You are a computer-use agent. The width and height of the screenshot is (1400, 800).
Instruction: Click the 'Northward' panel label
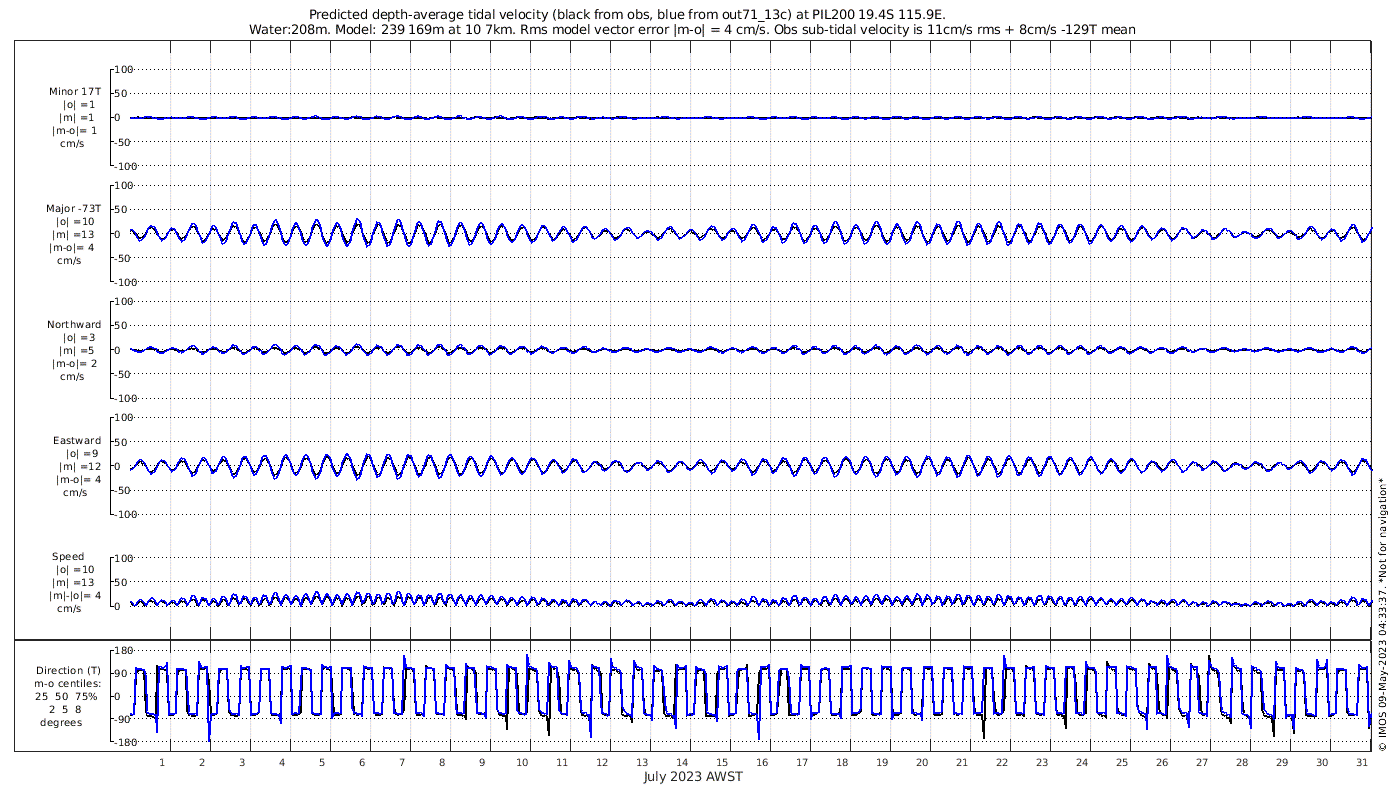(74, 325)
